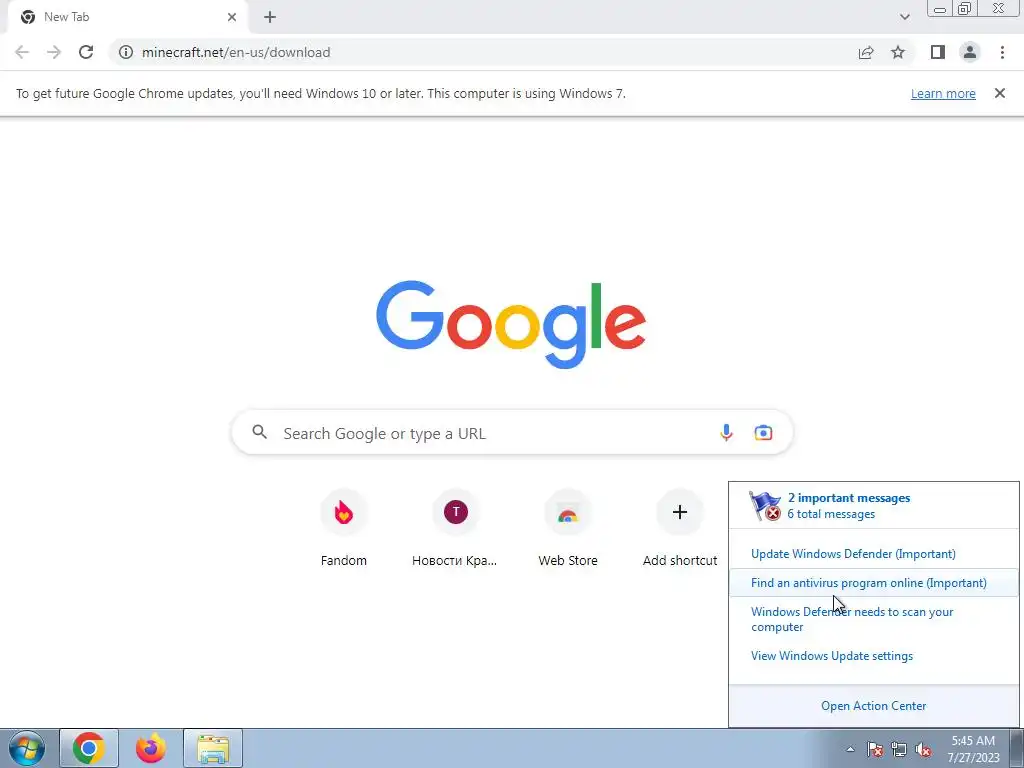Open the Chrome side panel icon

click(938, 52)
